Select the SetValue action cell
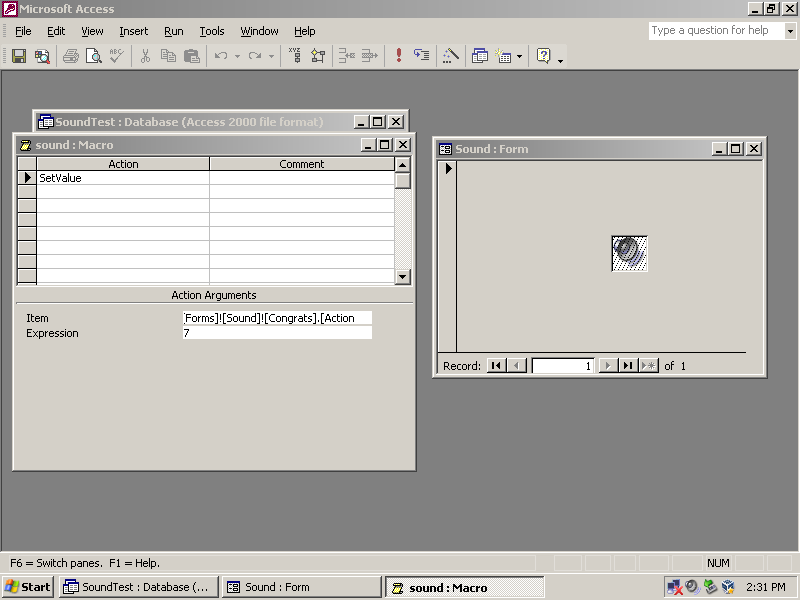Viewport: 800px width, 600px height. 123,178
